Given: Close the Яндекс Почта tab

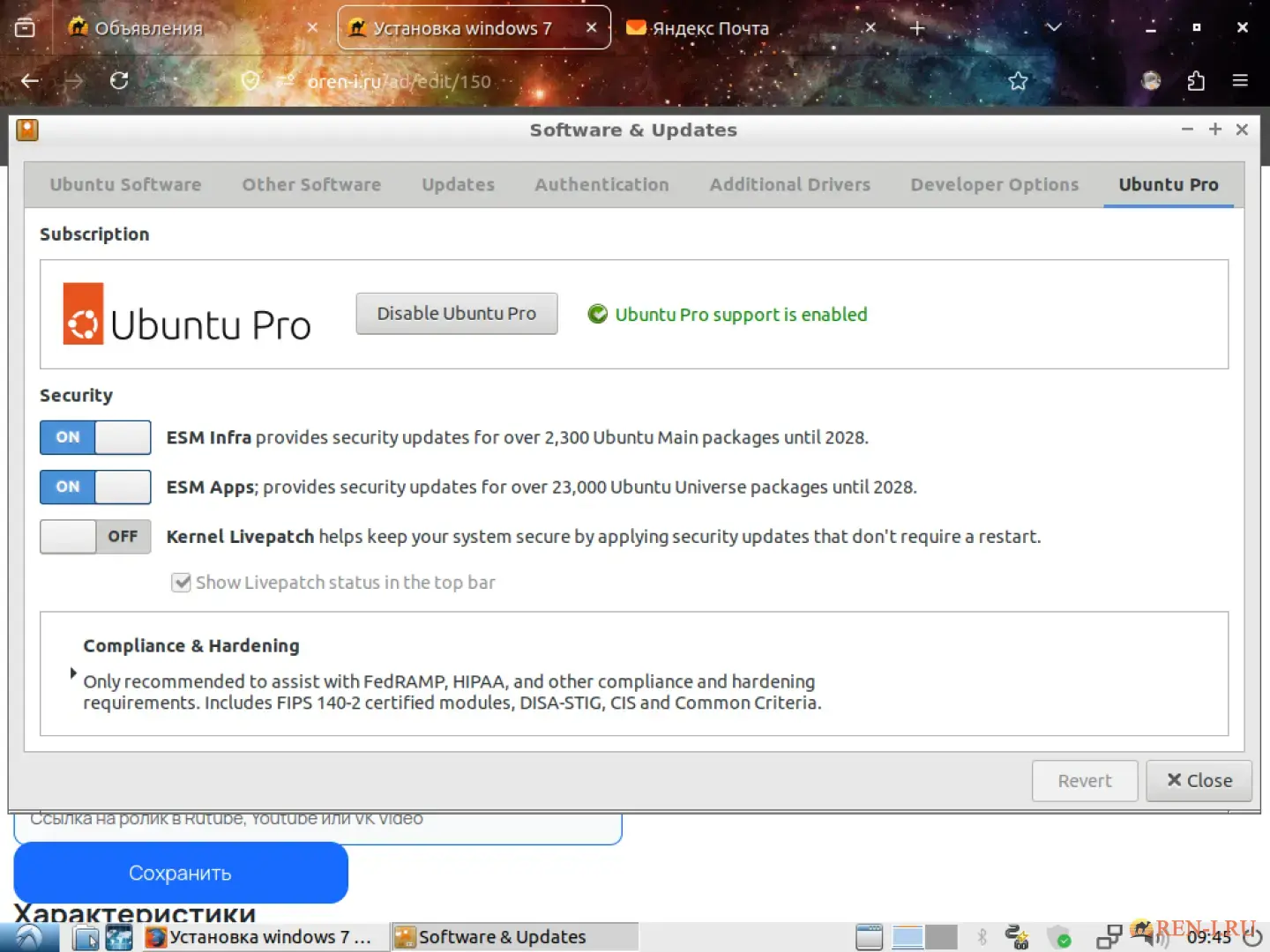Looking at the screenshot, I should (x=870, y=28).
